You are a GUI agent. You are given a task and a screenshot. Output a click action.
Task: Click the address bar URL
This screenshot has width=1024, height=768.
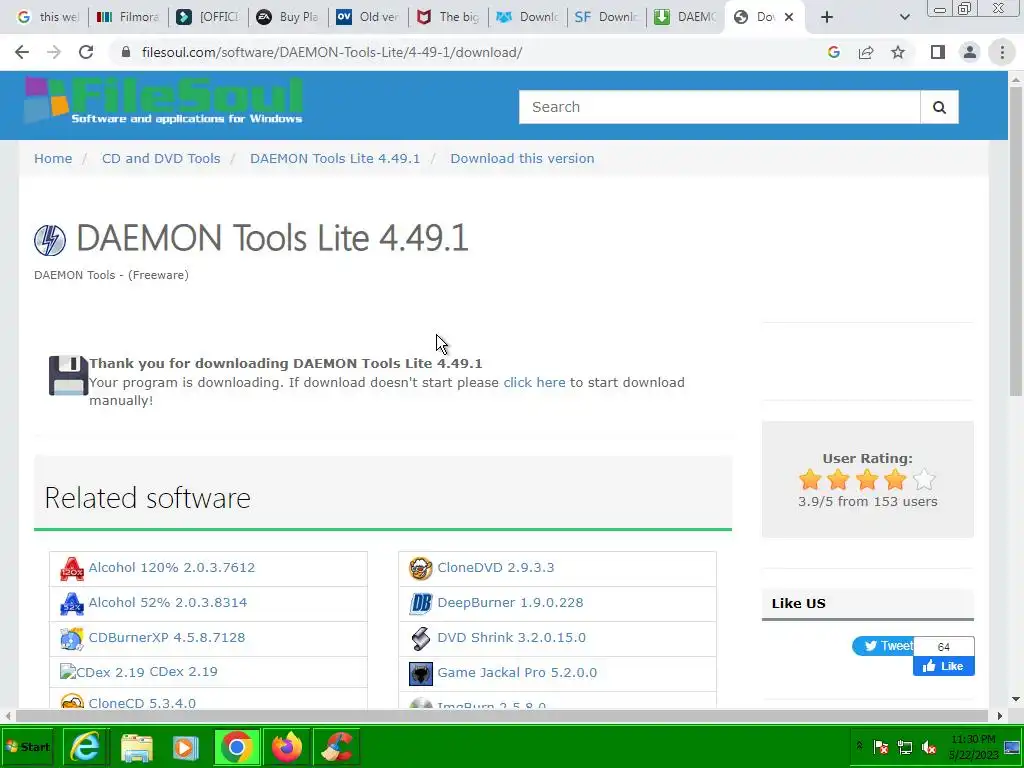[x=332, y=52]
